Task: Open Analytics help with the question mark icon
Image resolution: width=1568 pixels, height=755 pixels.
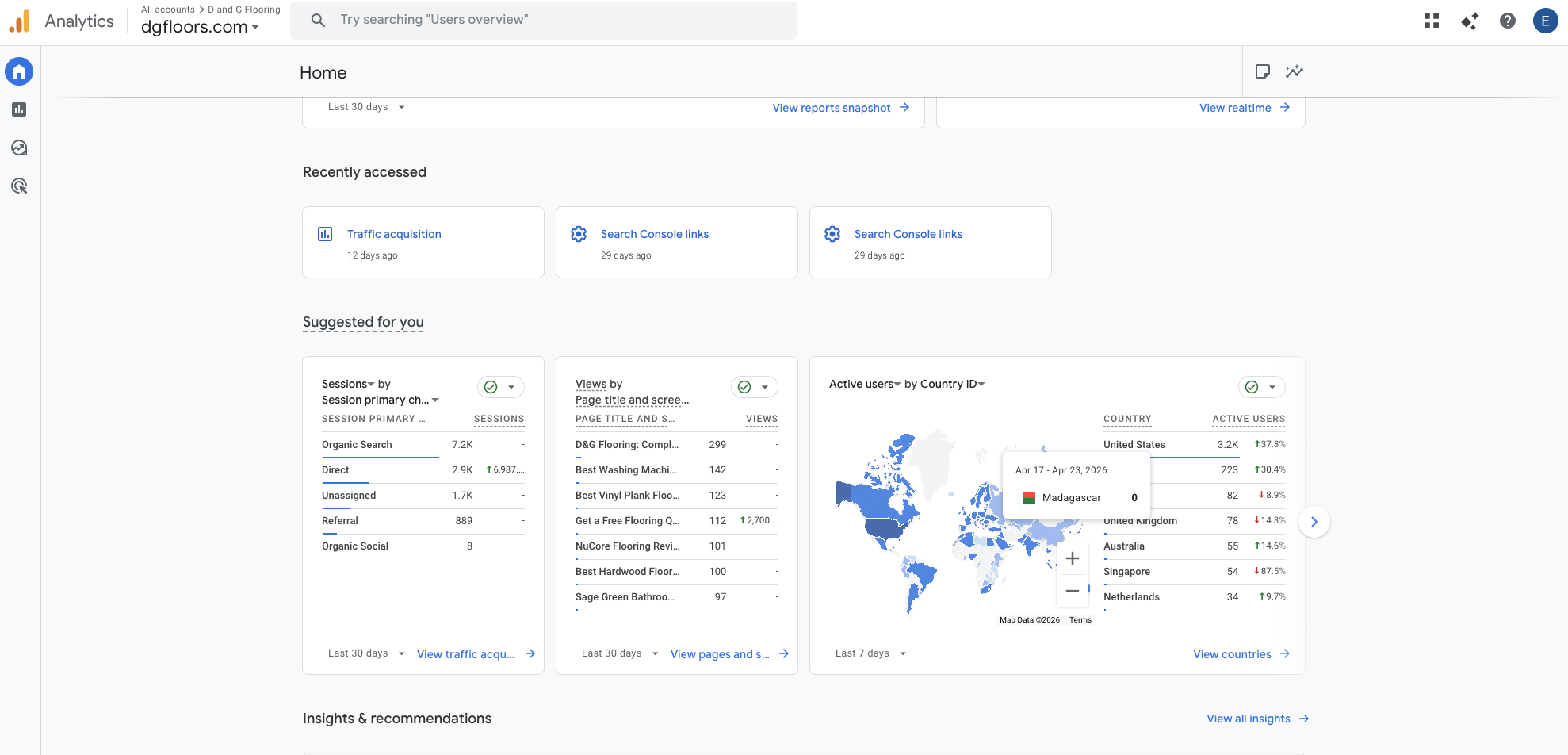Action: coord(1507,21)
